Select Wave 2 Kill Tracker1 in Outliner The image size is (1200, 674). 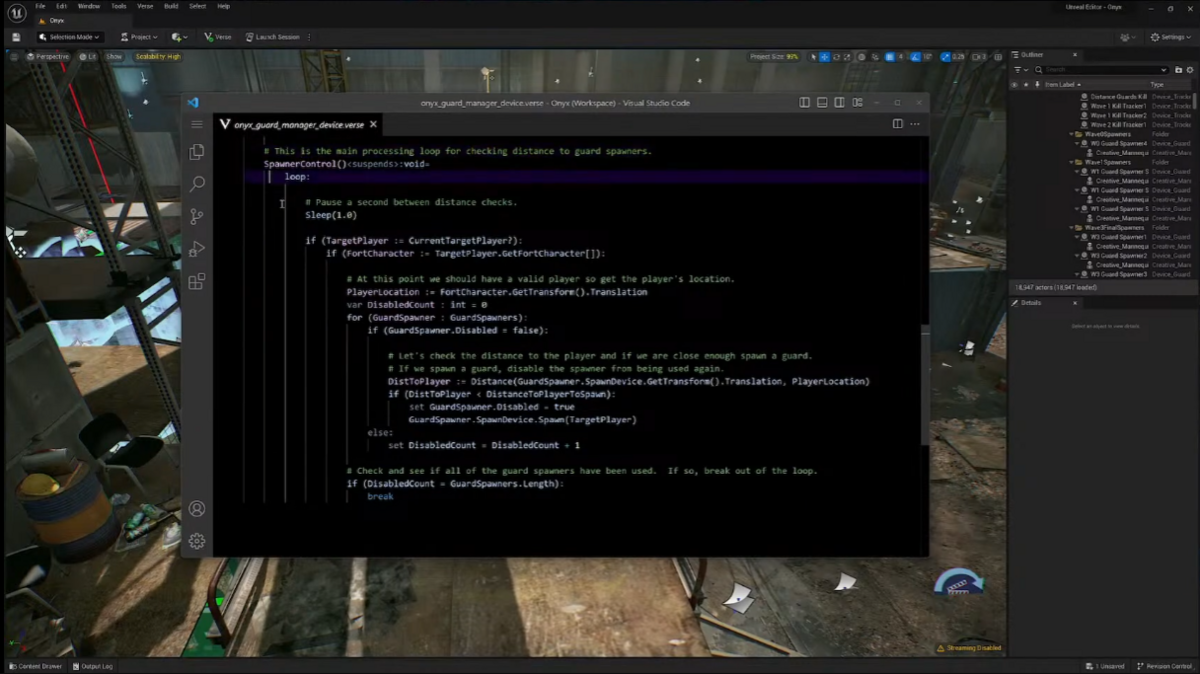pos(1118,125)
